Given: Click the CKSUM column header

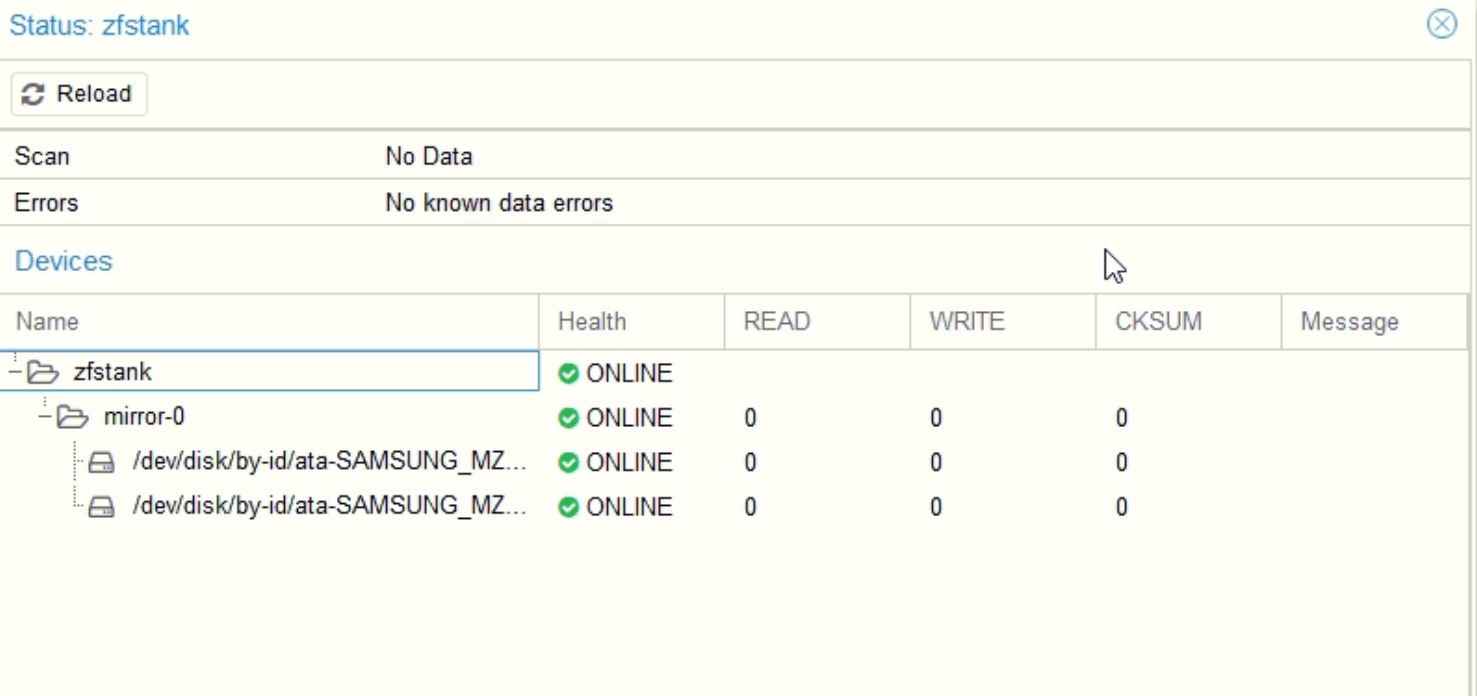Looking at the screenshot, I should (1158, 322).
